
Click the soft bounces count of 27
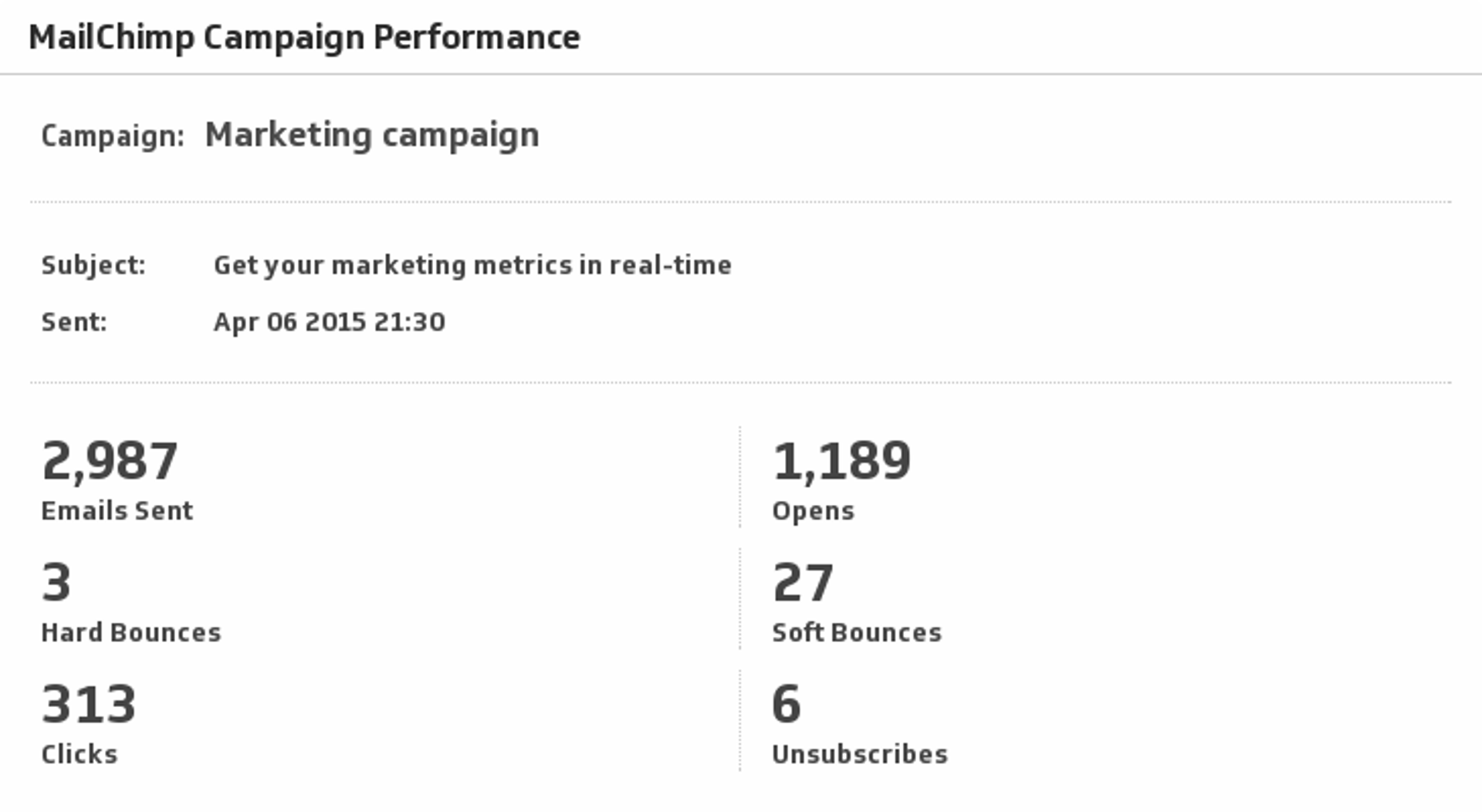803,582
